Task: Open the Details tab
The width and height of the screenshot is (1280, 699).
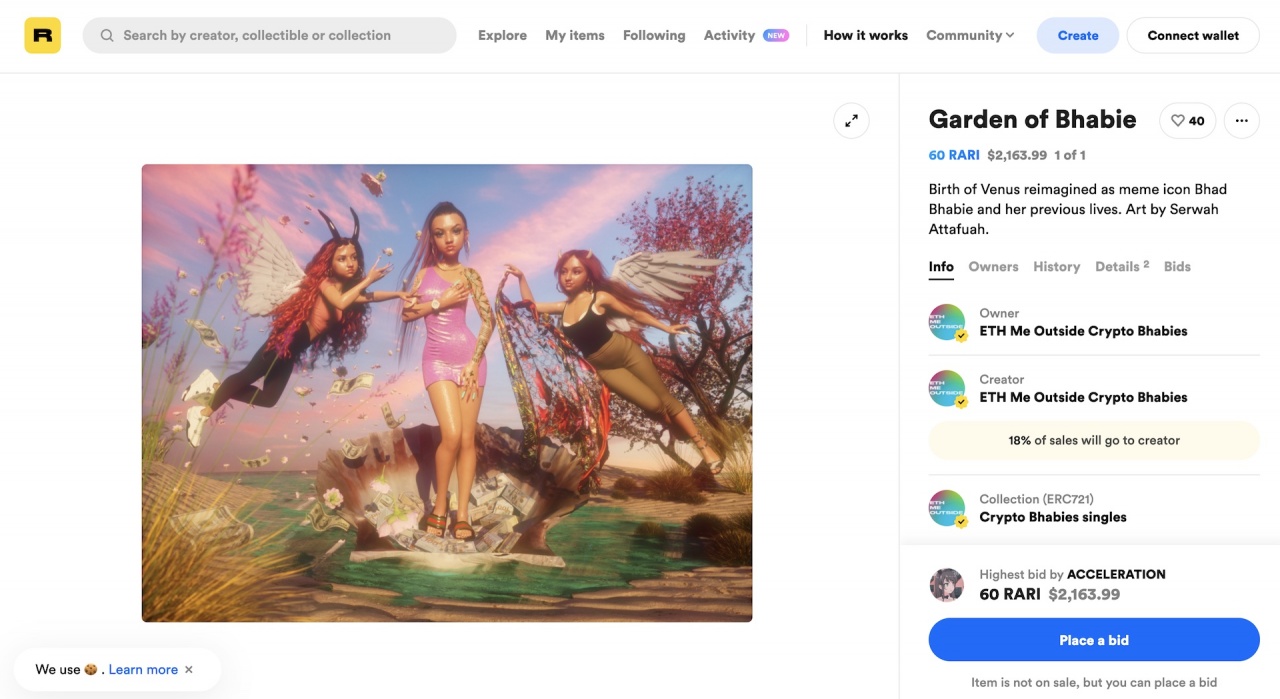Action: tap(1120, 267)
